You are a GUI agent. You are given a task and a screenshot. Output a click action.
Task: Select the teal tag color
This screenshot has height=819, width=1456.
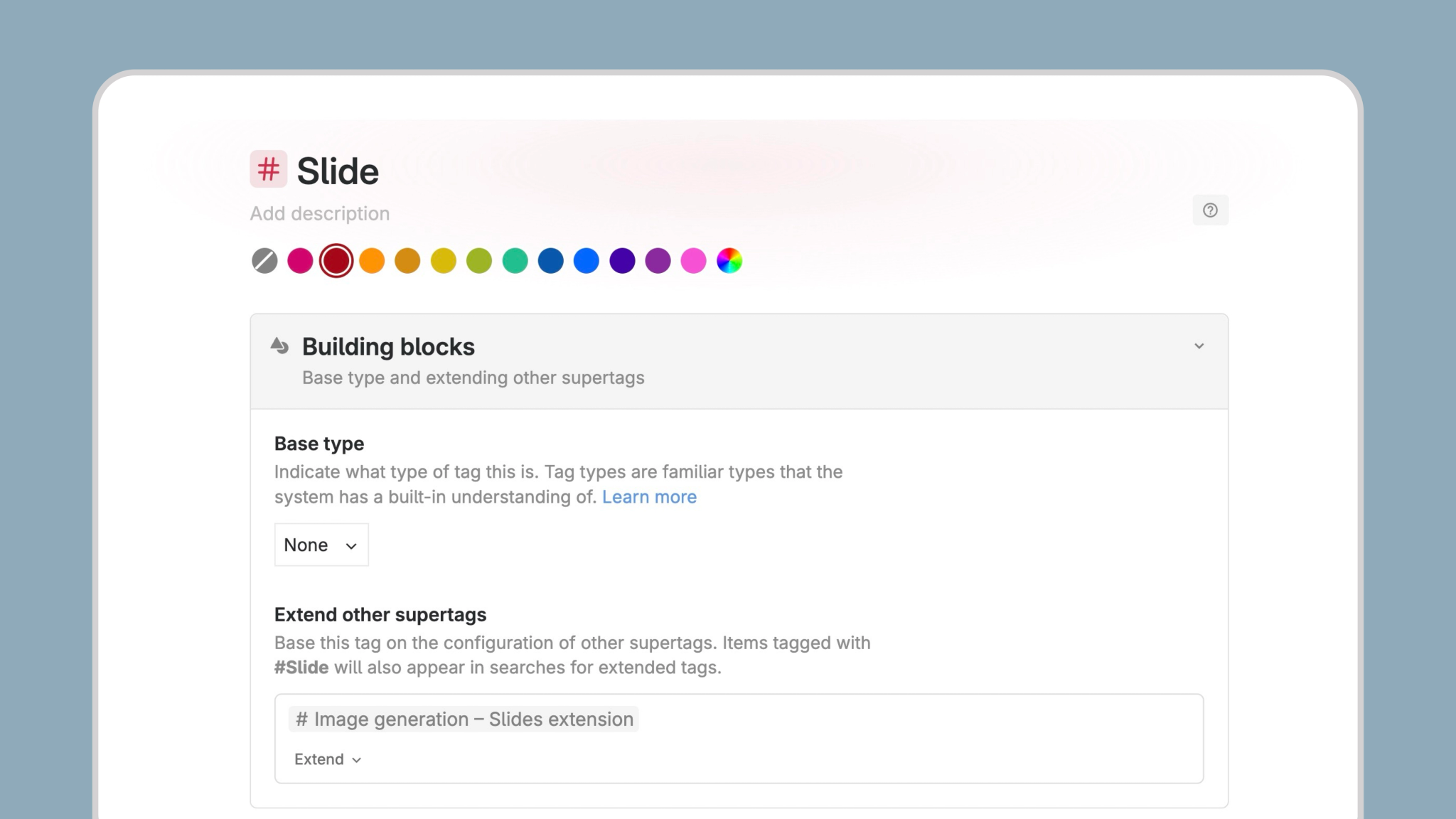coord(515,261)
